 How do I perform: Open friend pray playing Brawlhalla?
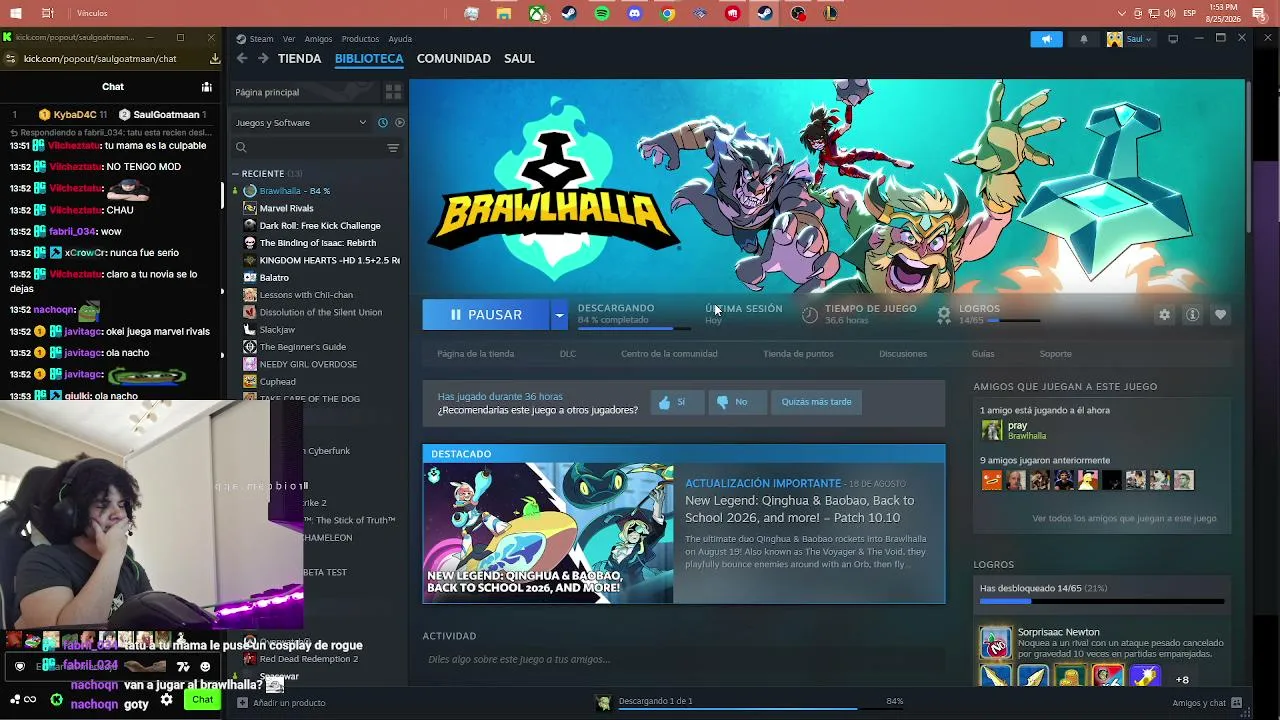pyautogui.click(x=1016, y=430)
